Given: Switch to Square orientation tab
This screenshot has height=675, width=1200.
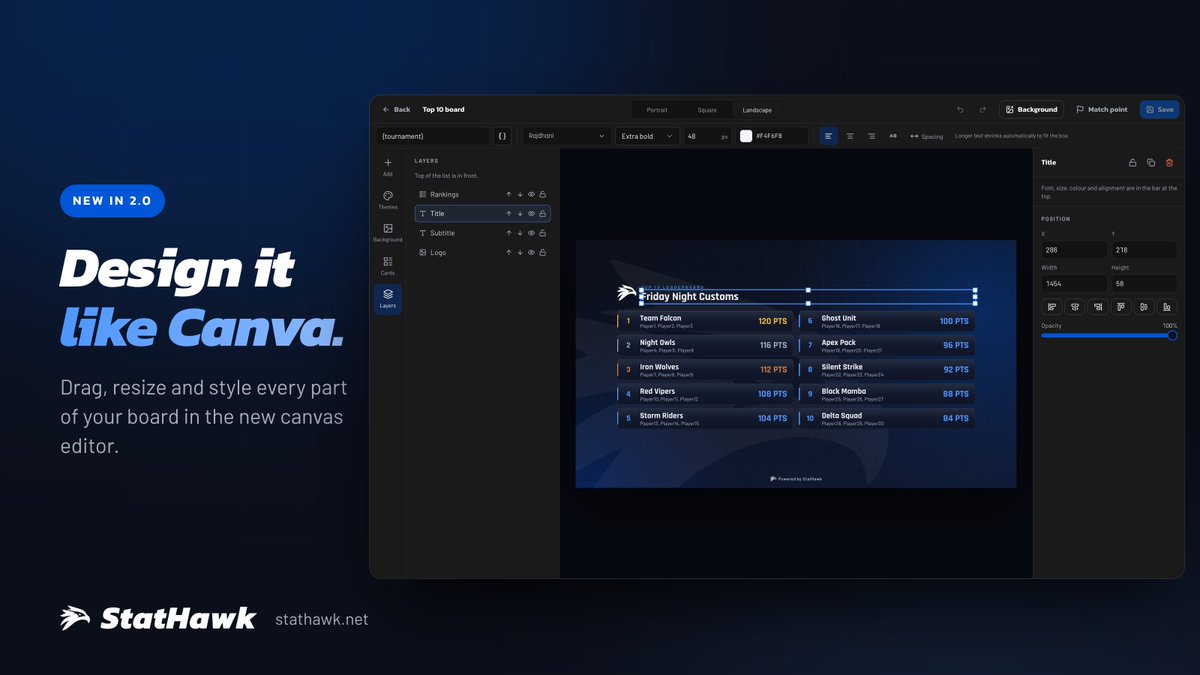Looking at the screenshot, I should coord(707,110).
